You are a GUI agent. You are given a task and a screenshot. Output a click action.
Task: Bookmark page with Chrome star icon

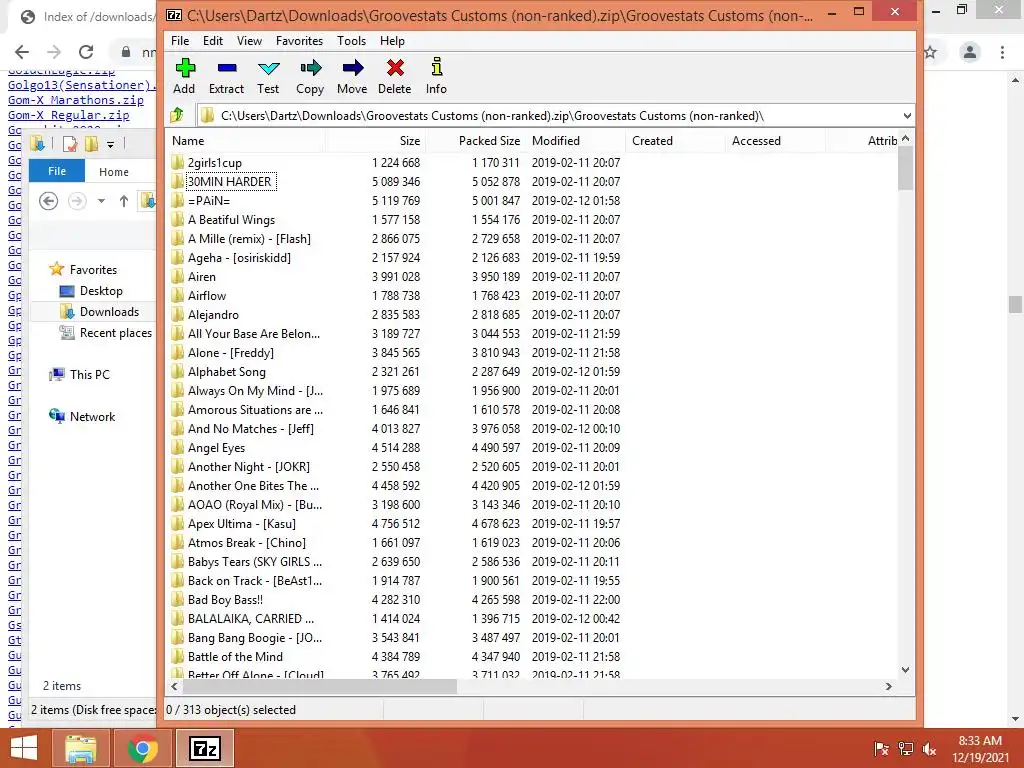click(931, 52)
